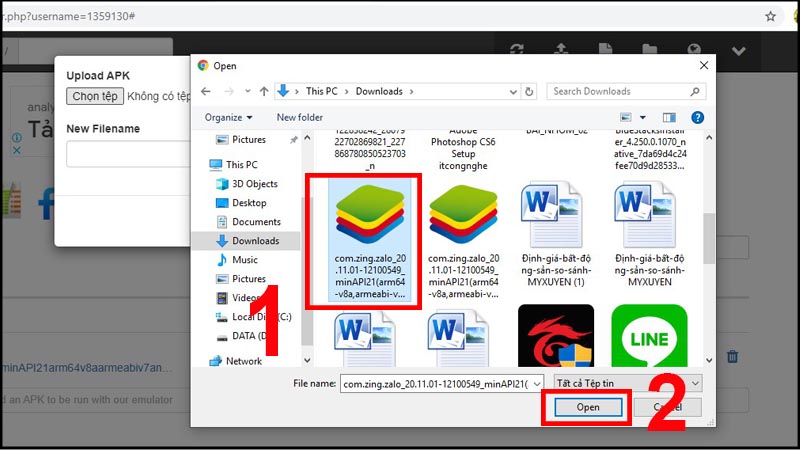The image size is (800, 450).
Task: Close the Open file dialog
Action: (704, 65)
